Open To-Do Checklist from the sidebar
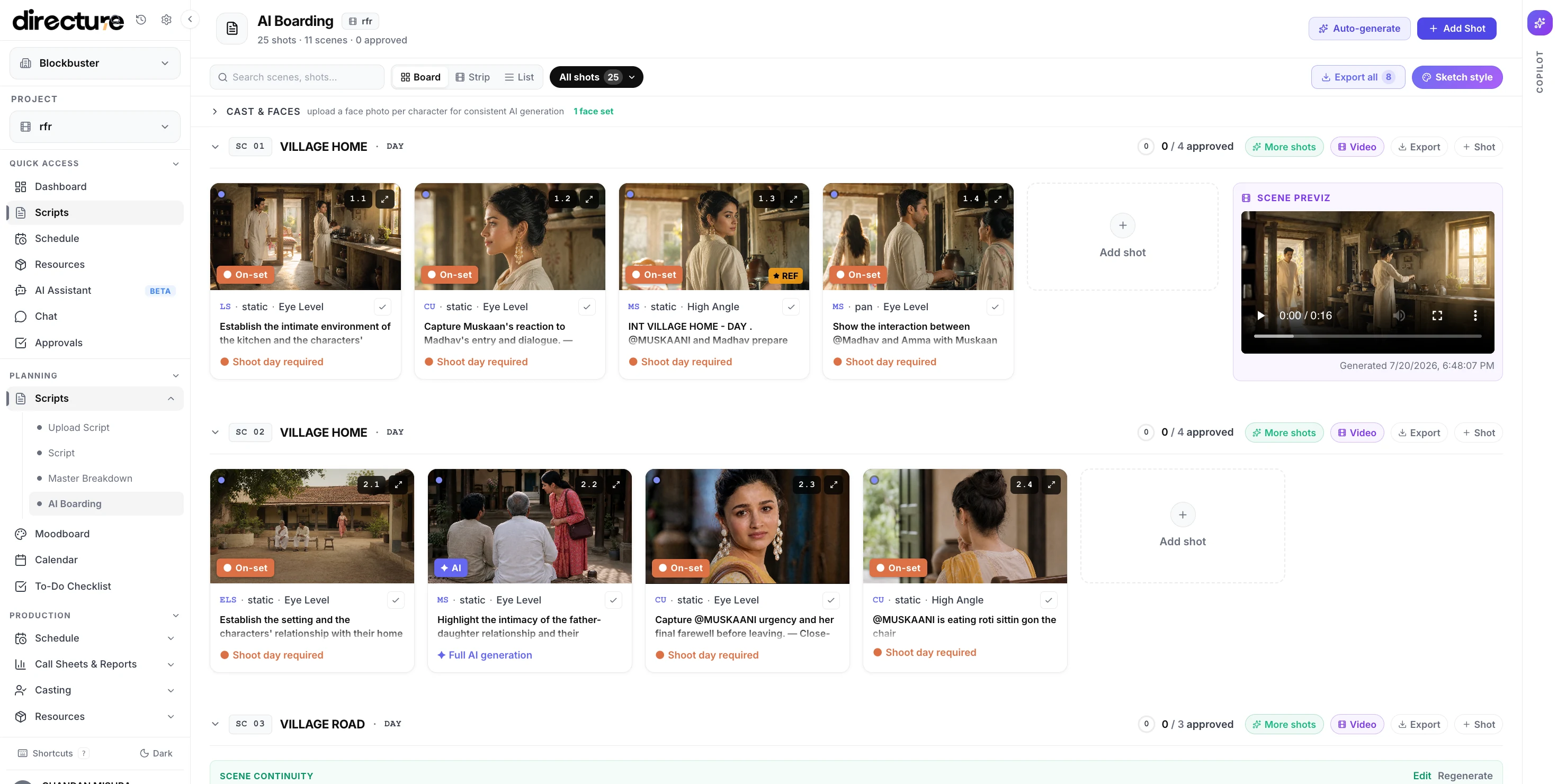This screenshot has height=784, width=1557. pos(95,586)
